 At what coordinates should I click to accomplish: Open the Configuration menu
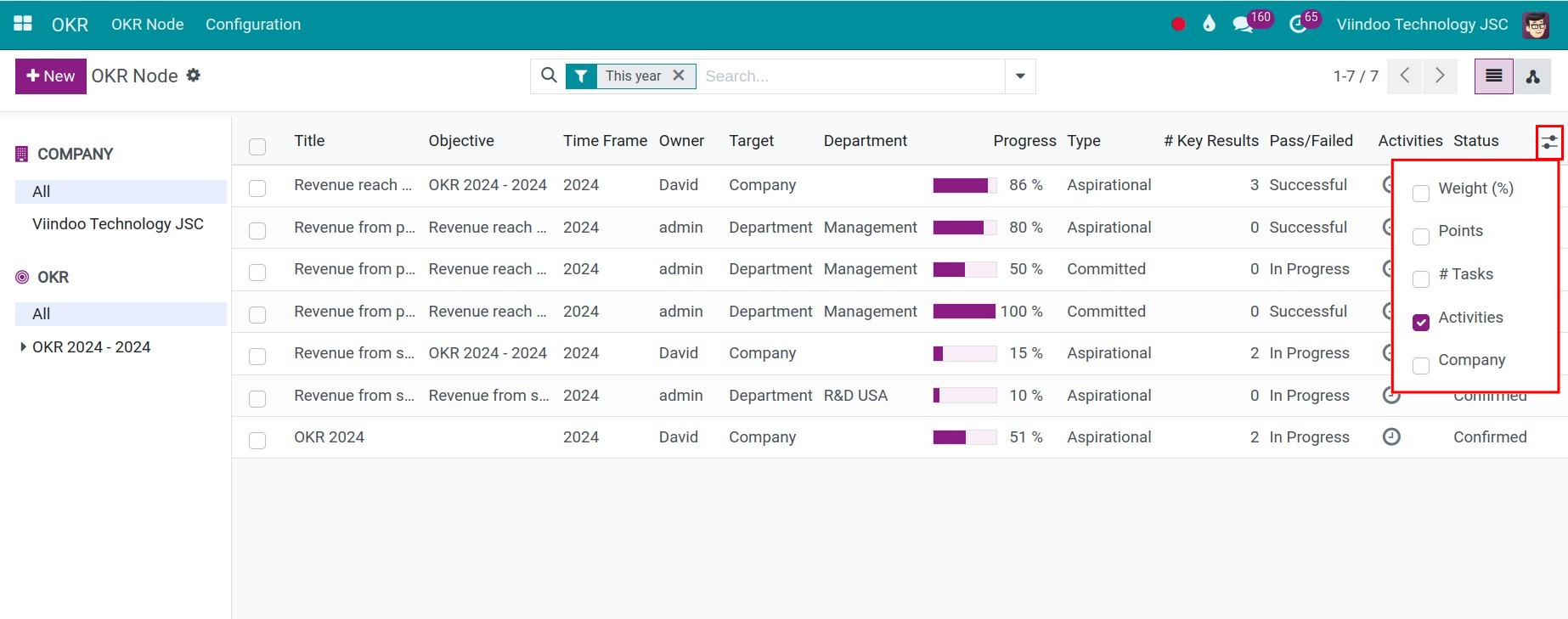(x=253, y=25)
